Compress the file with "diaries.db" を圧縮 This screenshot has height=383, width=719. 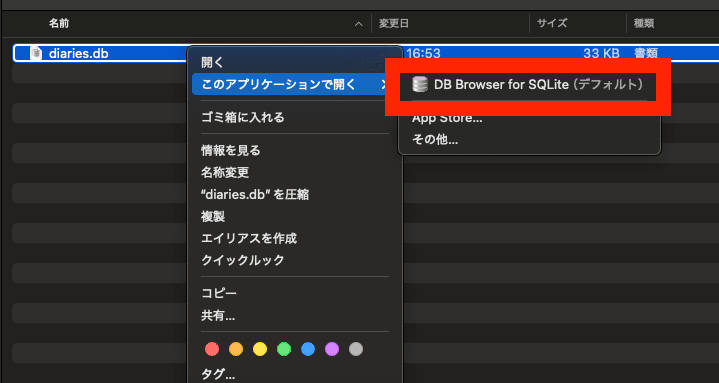click(255, 194)
